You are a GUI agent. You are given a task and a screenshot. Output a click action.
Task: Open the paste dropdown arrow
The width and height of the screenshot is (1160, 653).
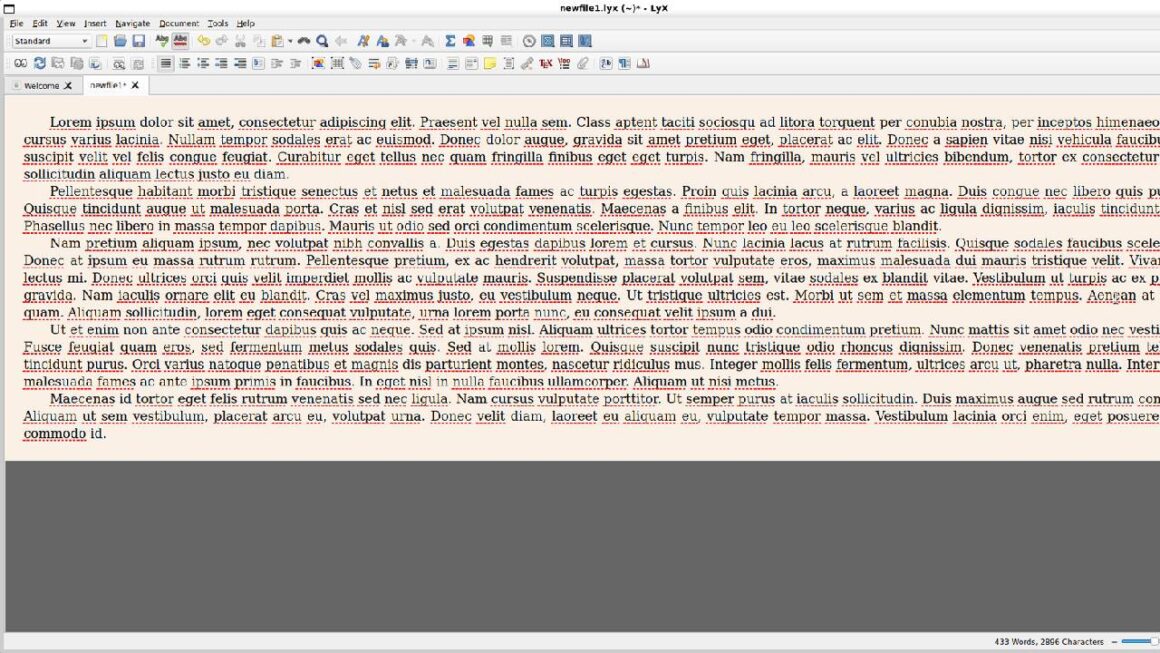(290, 41)
